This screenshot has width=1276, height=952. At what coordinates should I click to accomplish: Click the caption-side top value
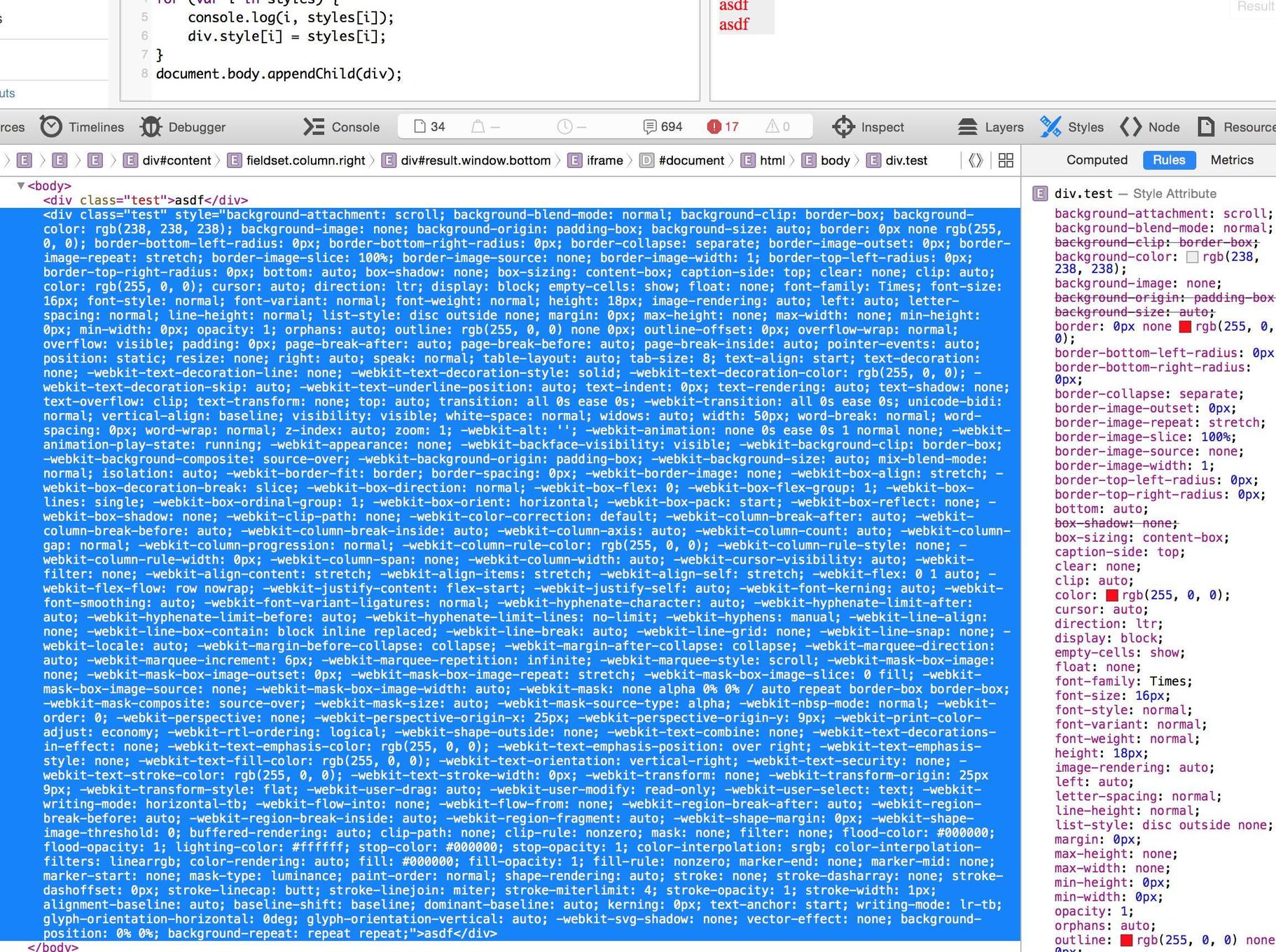[1167, 552]
